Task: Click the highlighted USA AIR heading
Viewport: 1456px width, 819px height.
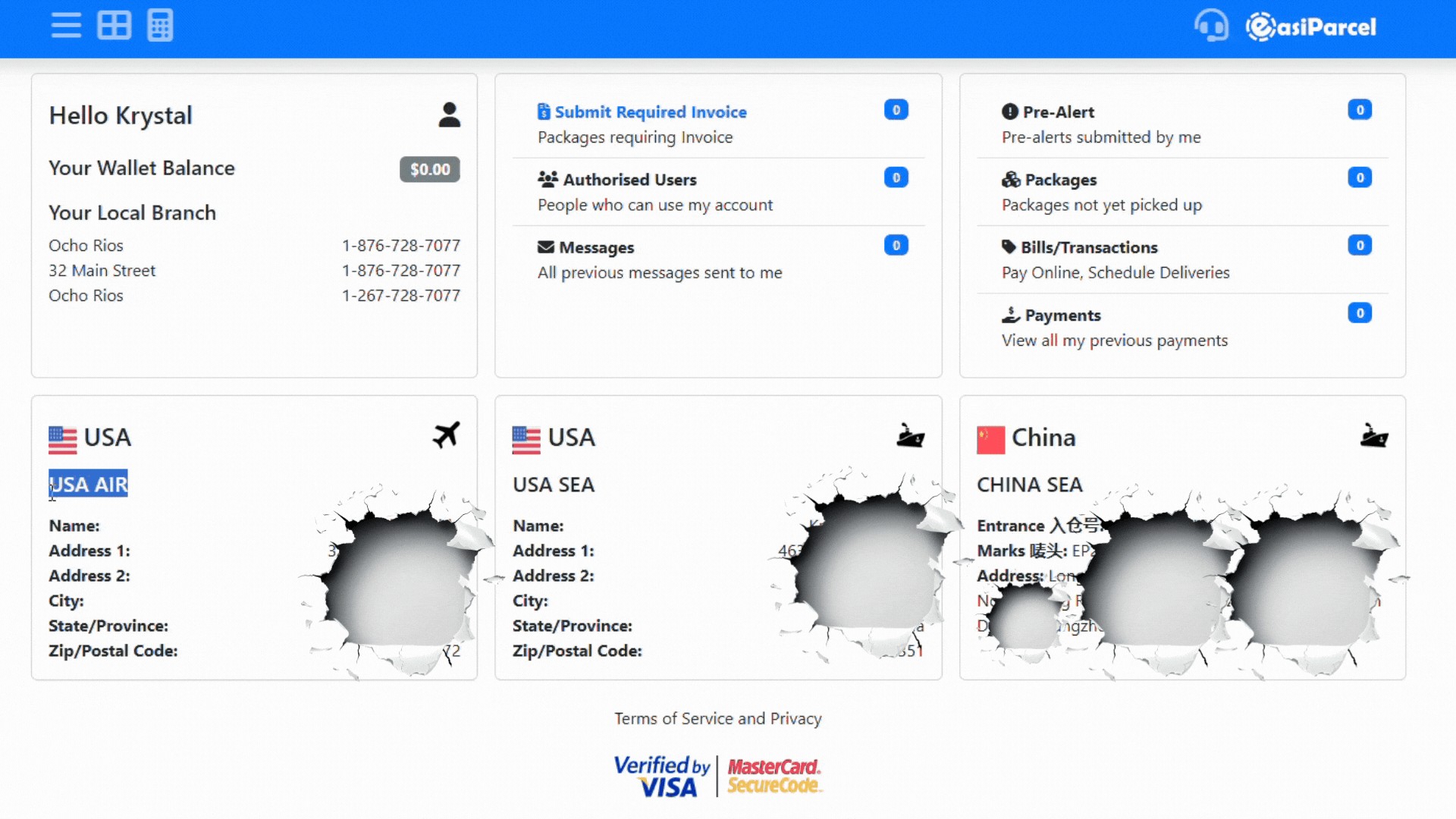Action: click(x=89, y=484)
